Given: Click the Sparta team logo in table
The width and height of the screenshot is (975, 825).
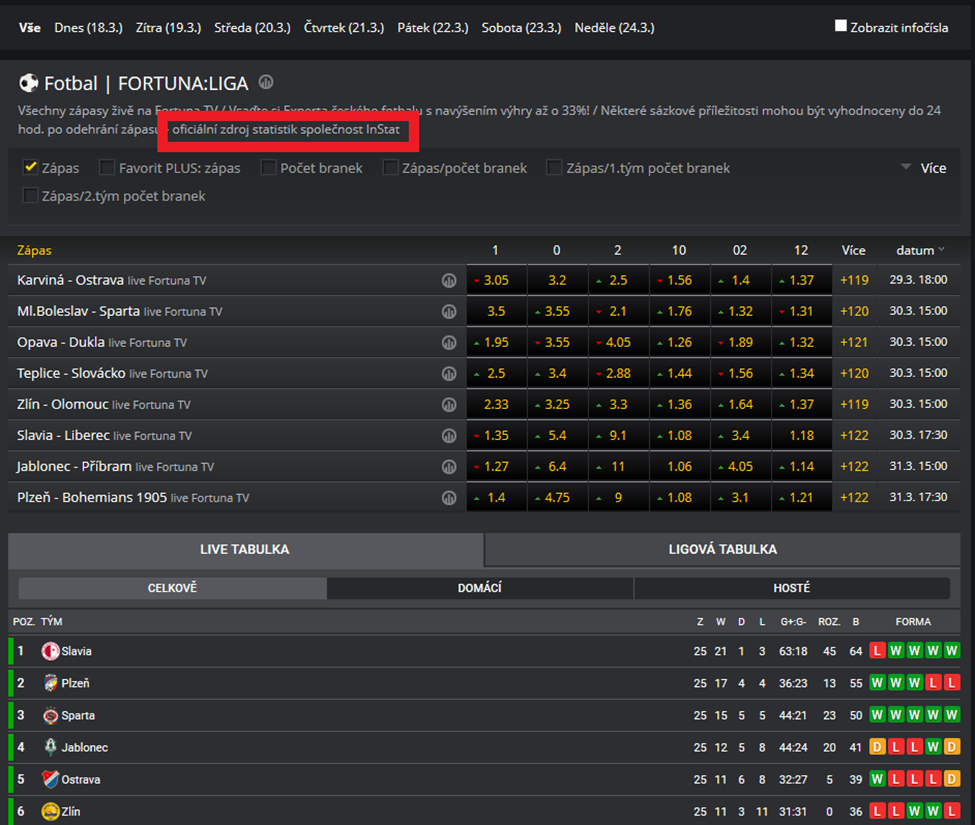Looking at the screenshot, I should [50, 715].
